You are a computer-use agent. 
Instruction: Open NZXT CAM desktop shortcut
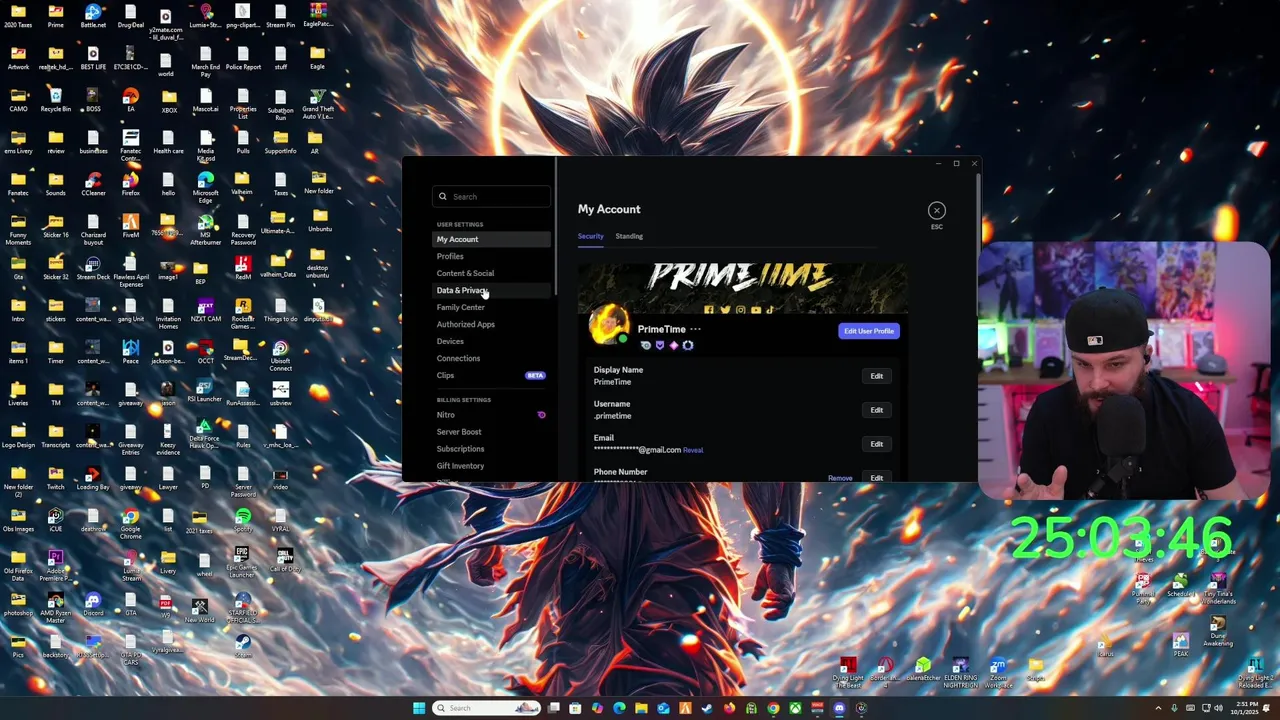pos(205,310)
